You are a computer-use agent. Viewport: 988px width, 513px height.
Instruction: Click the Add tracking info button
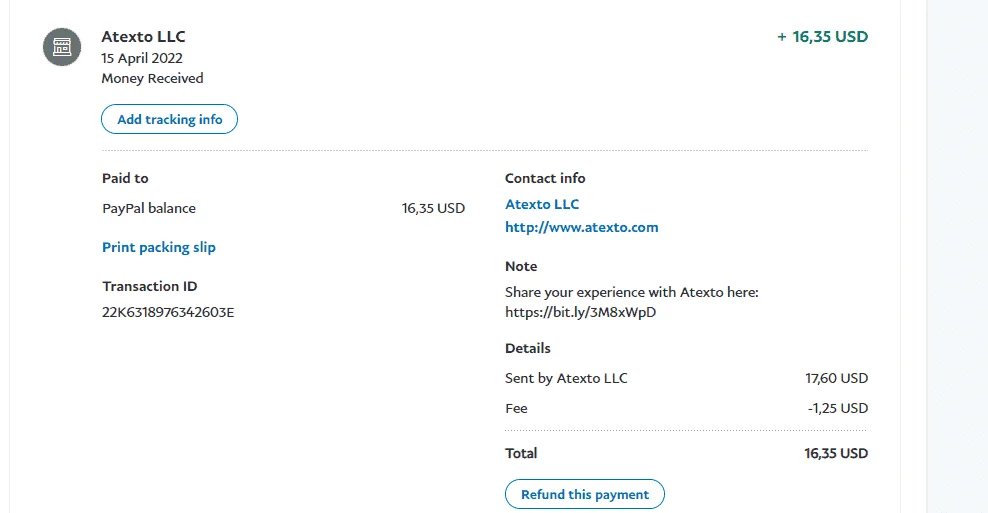coord(169,119)
